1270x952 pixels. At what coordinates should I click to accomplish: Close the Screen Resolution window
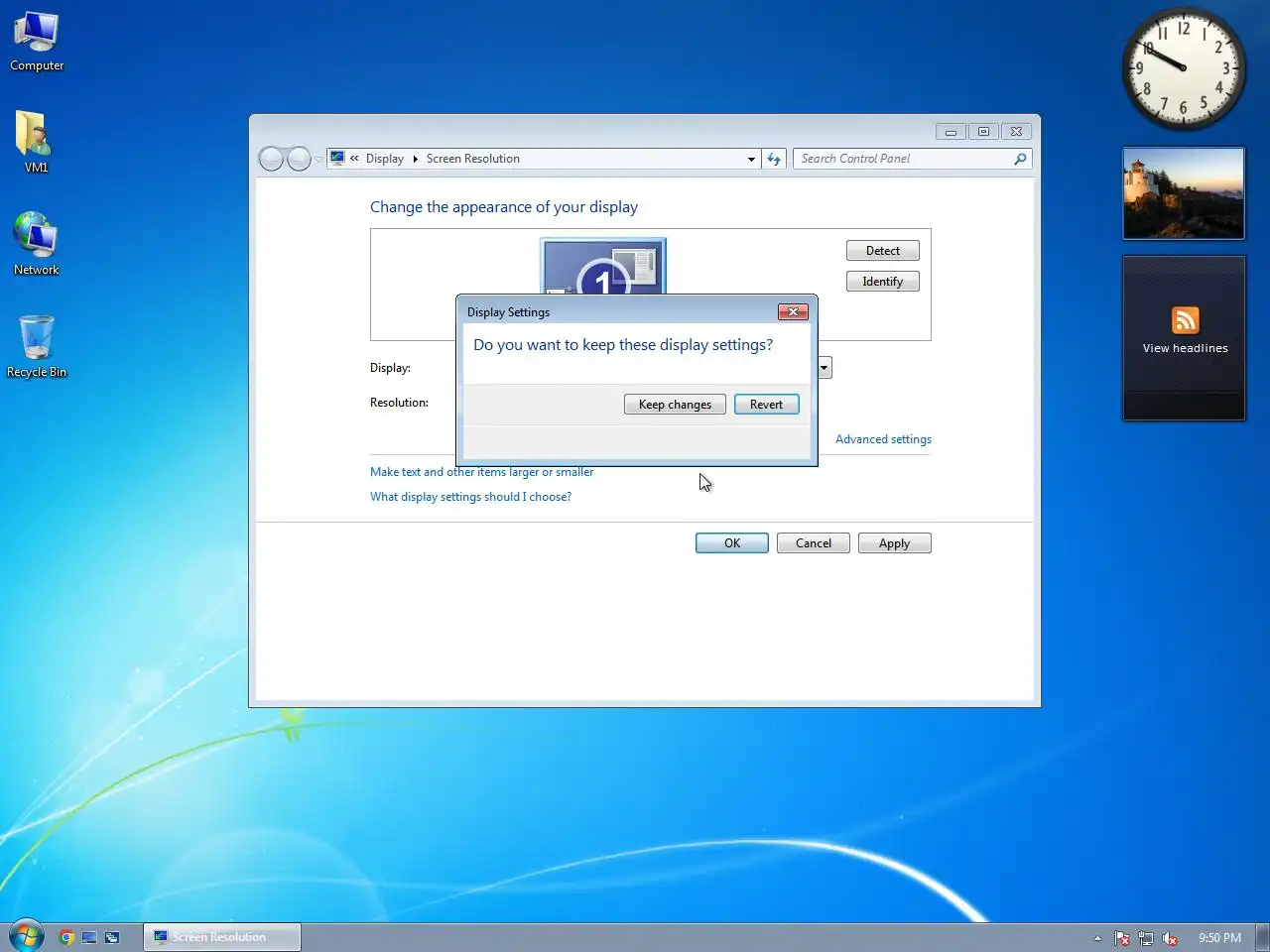(1016, 131)
